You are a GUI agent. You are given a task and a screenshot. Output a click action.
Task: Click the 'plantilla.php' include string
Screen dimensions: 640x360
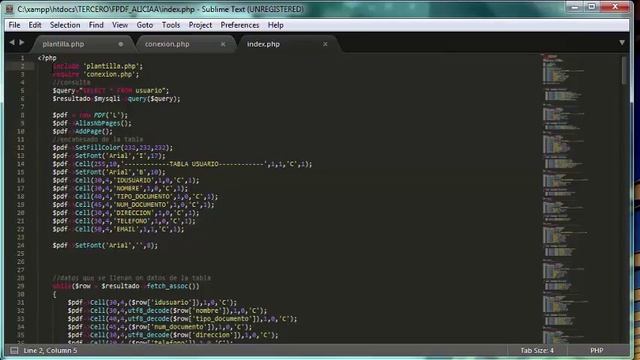[x=113, y=66]
